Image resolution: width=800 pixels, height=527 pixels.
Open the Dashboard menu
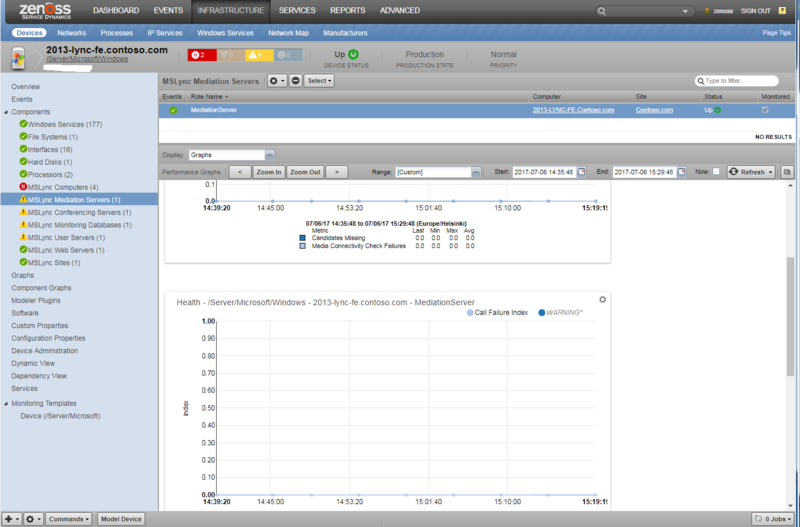pos(116,10)
